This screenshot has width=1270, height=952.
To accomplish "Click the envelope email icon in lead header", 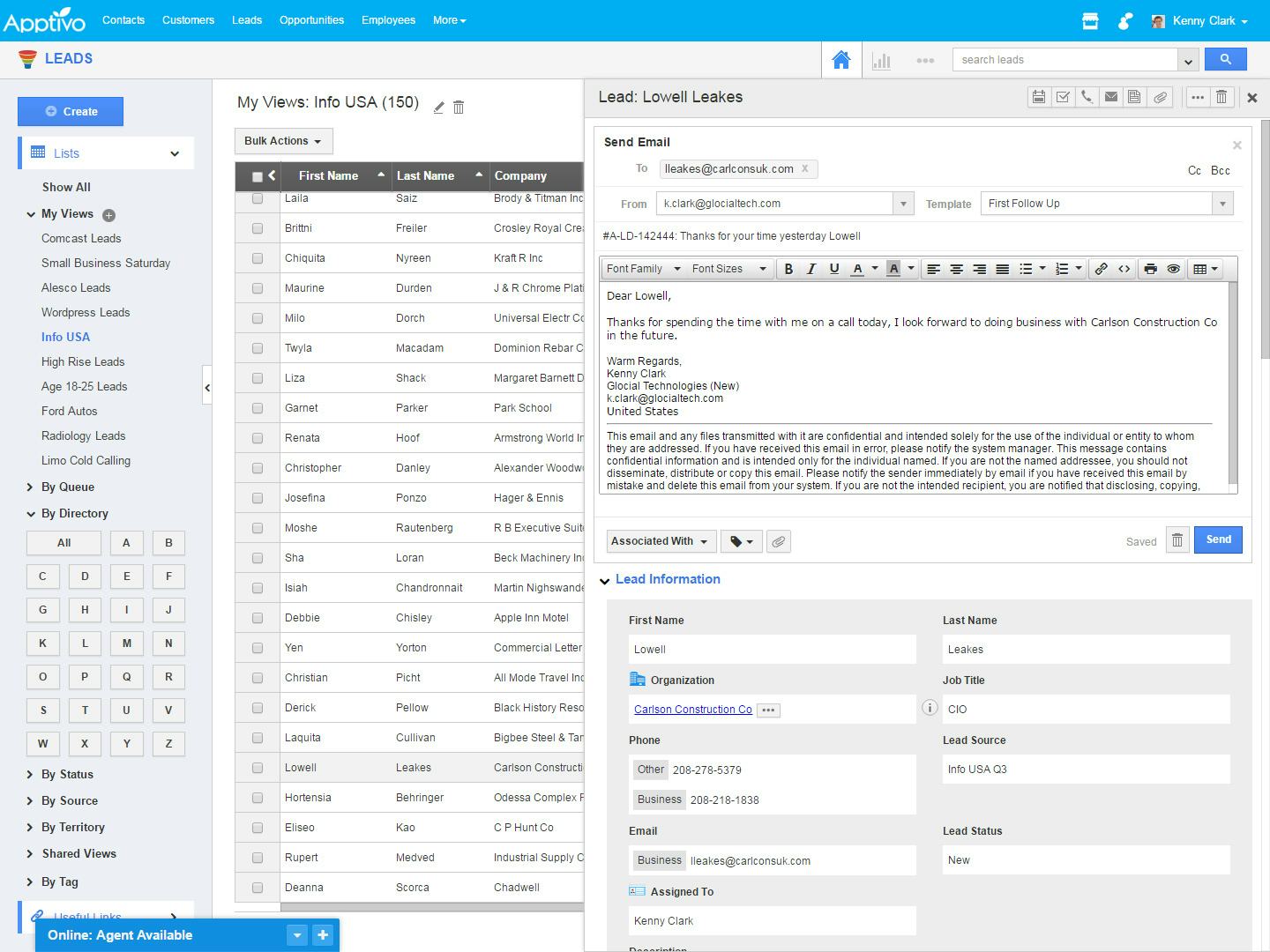I will click(x=1111, y=97).
